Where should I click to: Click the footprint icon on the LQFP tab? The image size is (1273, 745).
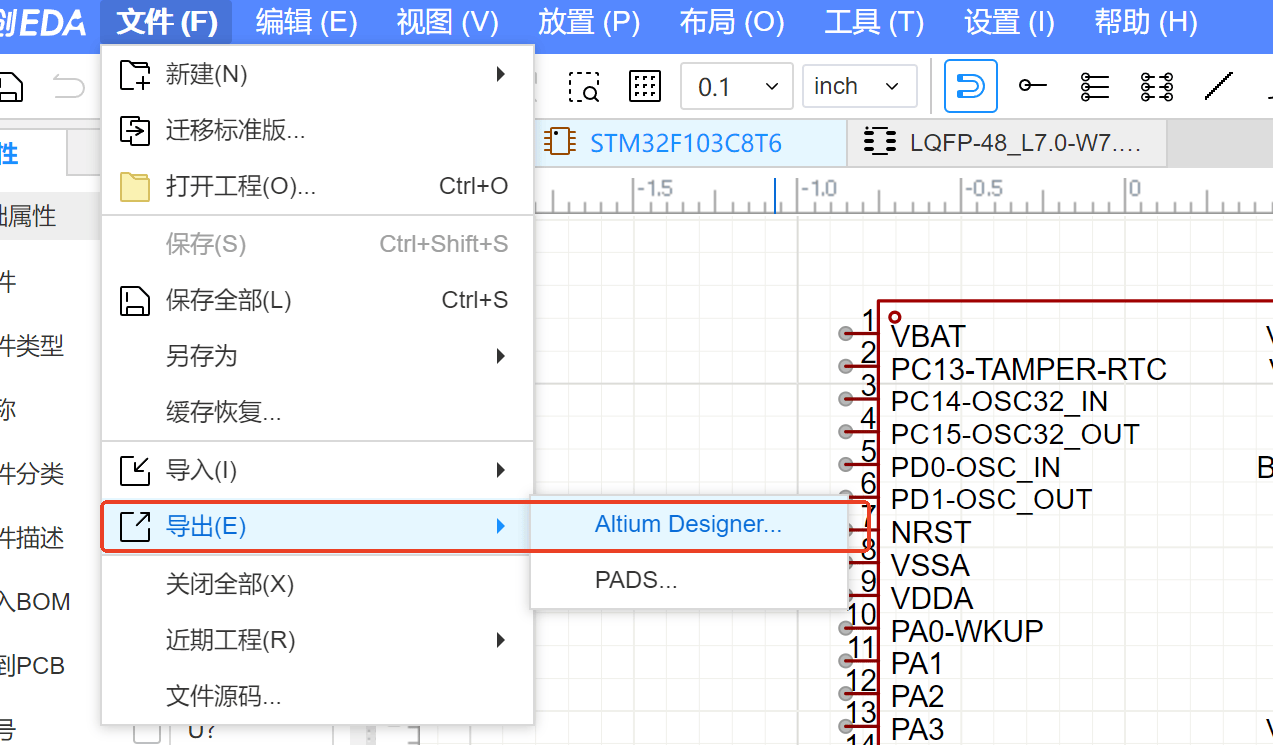coord(879,142)
